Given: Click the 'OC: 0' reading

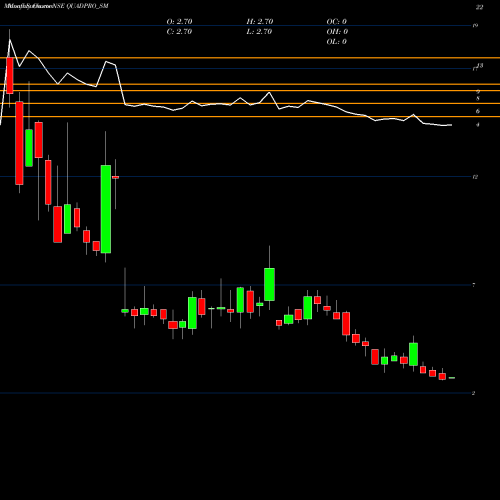Looking at the screenshot, I should tap(337, 22).
